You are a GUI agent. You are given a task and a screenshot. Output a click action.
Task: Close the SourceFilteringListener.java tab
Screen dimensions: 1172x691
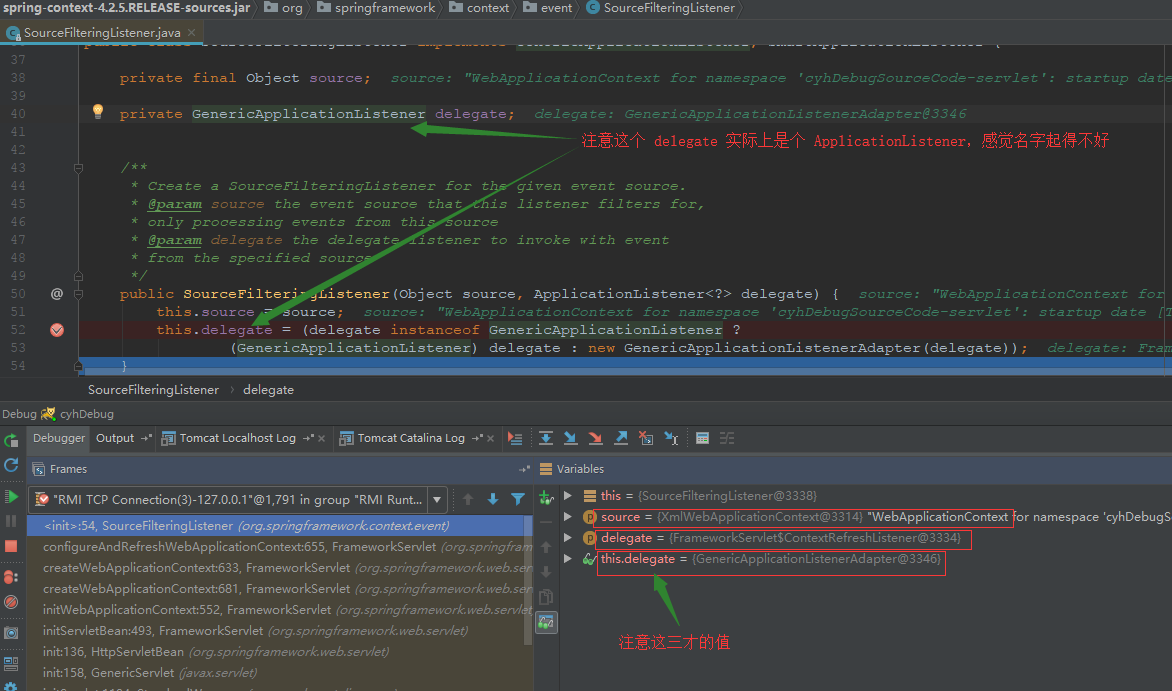[191, 32]
